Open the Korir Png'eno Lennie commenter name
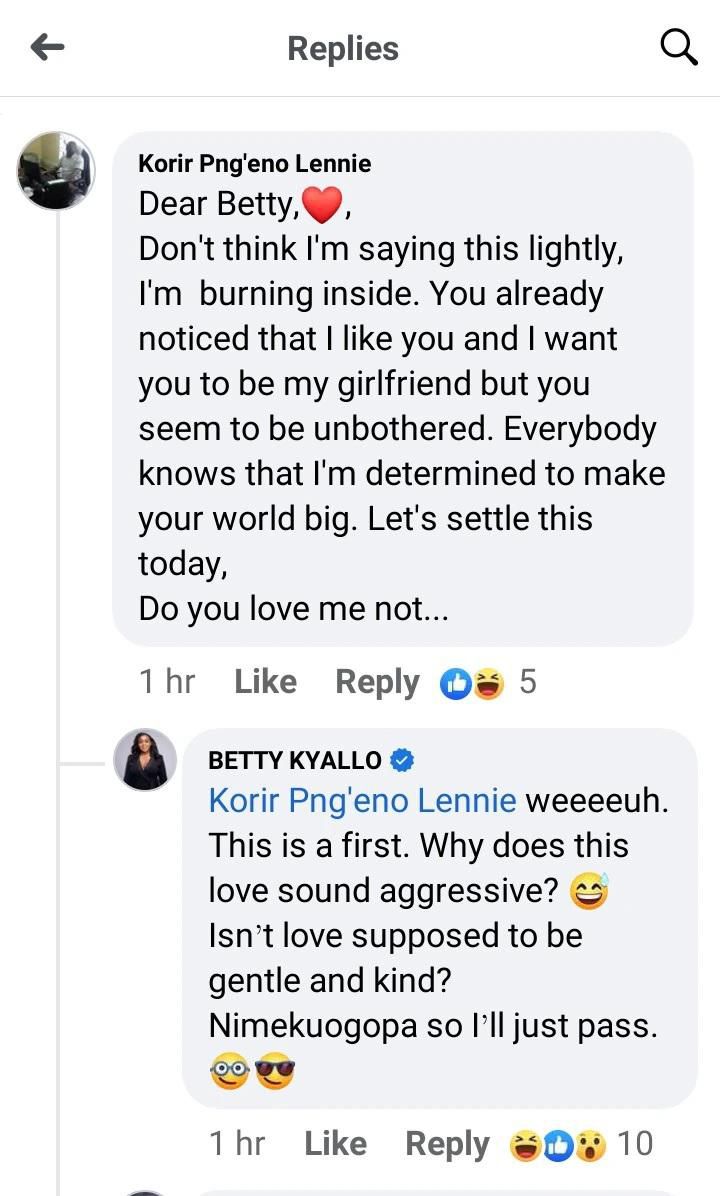The width and height of the screenshot is (720, 1196). click(x=255, y=163)
